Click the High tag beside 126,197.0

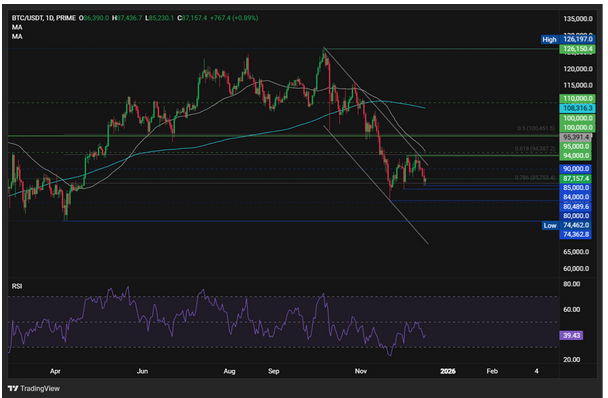[x=549, y=39]
